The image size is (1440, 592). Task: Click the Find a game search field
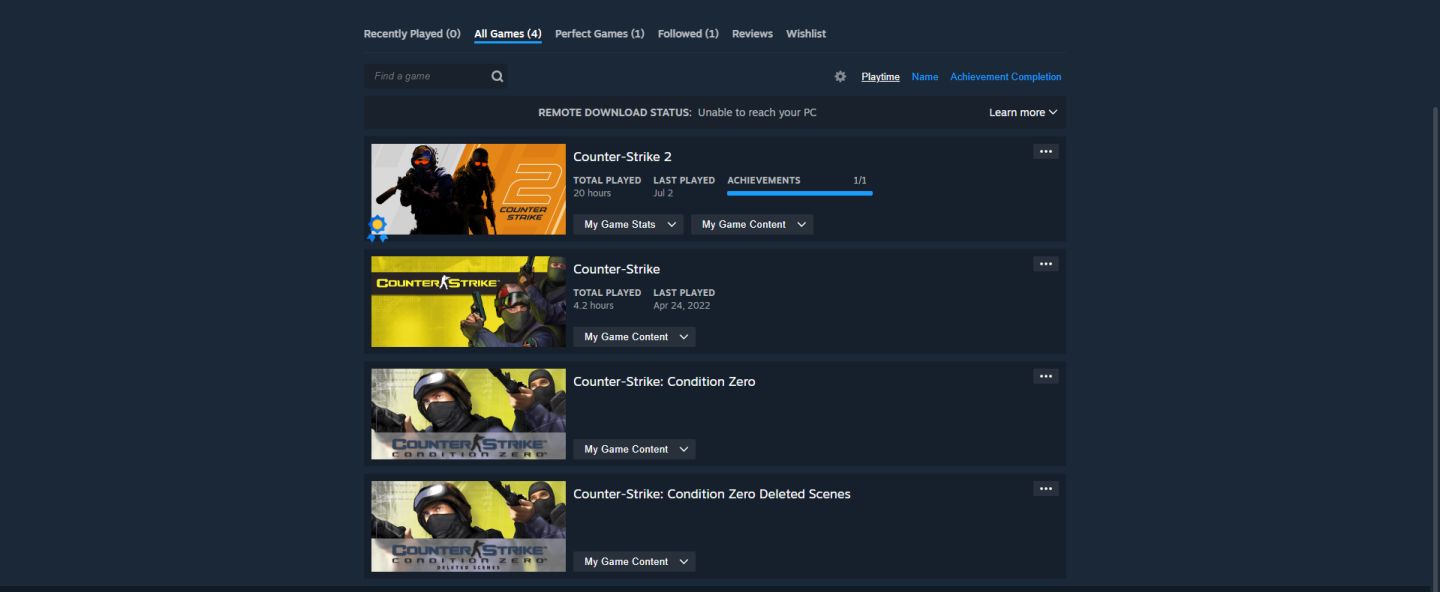[436, 76]
